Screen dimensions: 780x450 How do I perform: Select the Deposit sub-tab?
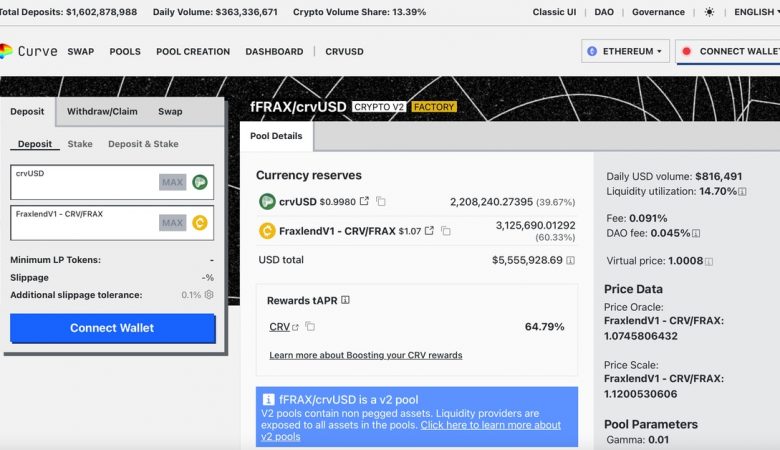click(35, 144)
